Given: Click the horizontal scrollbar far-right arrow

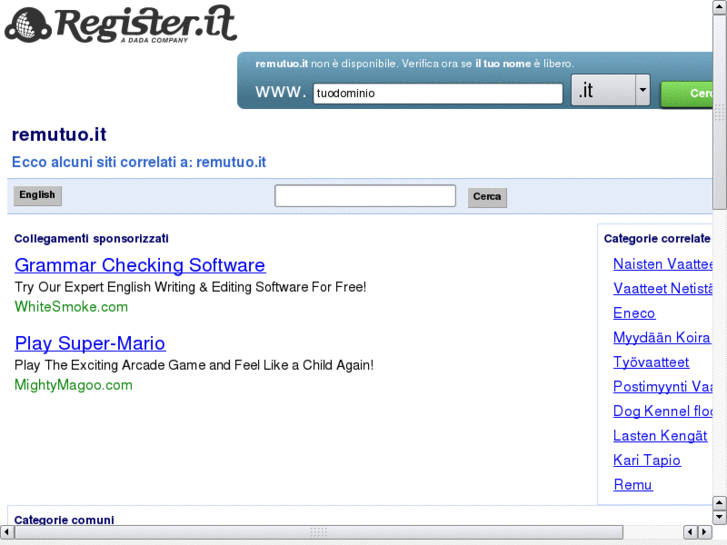Looking at the screenshot, I should (x=705, y=532).
